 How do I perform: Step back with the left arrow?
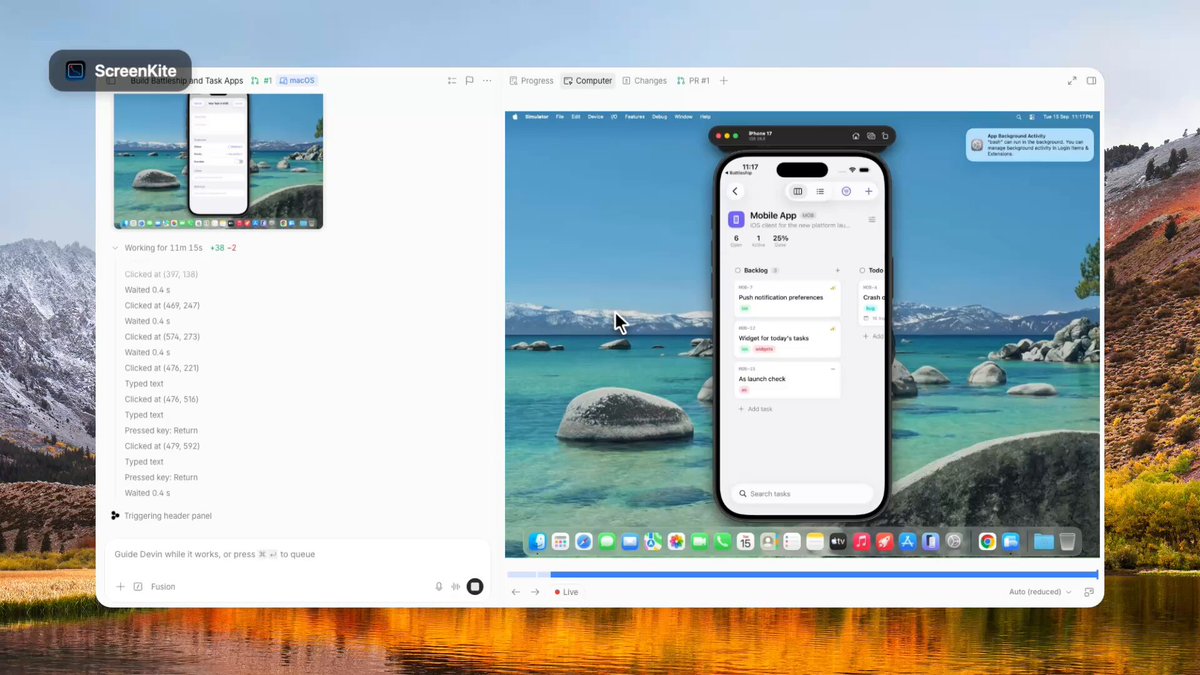click(516, 592)
